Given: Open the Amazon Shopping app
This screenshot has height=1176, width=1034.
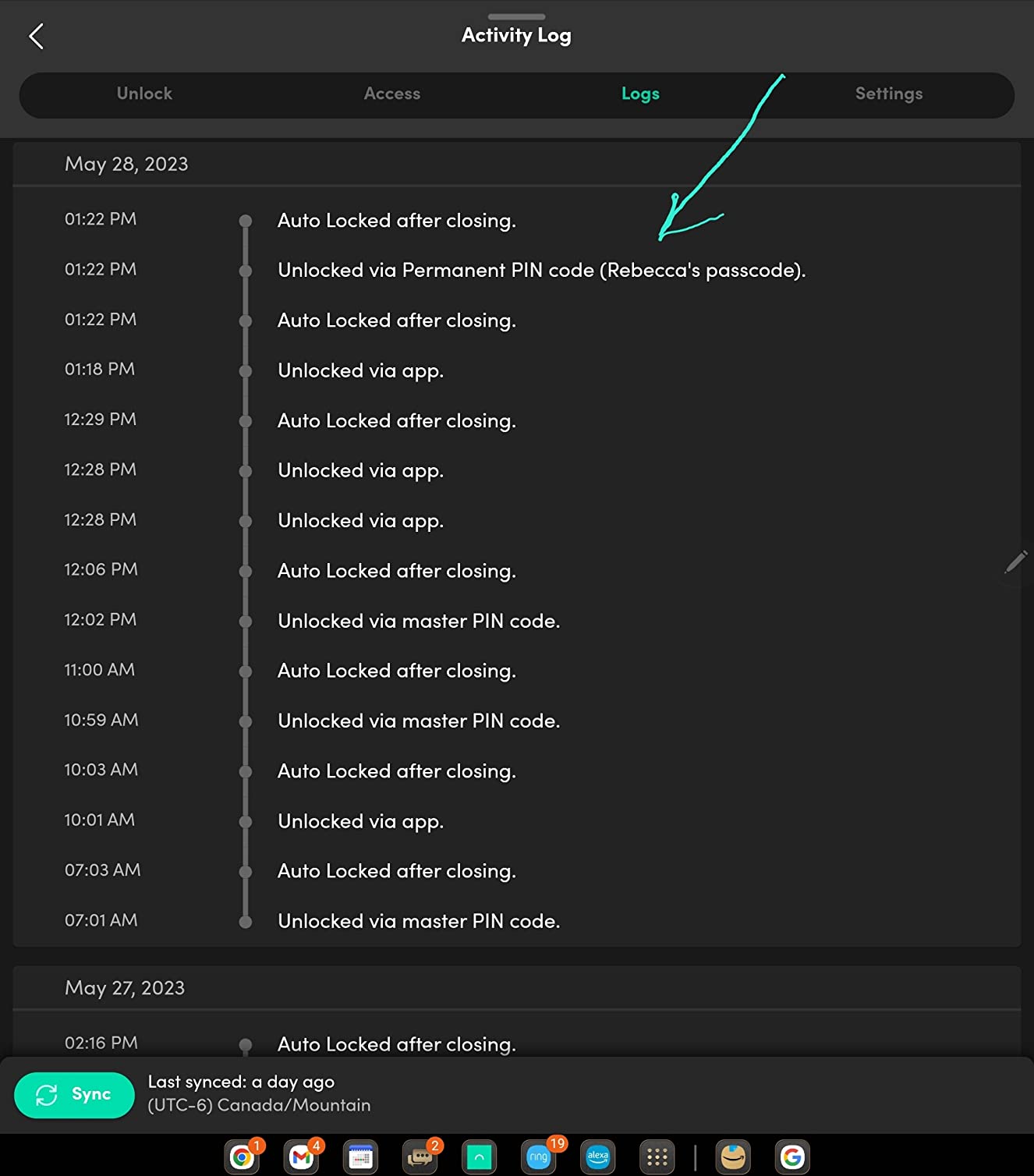Looking at the screenshot, I should tap(733, 1157).
